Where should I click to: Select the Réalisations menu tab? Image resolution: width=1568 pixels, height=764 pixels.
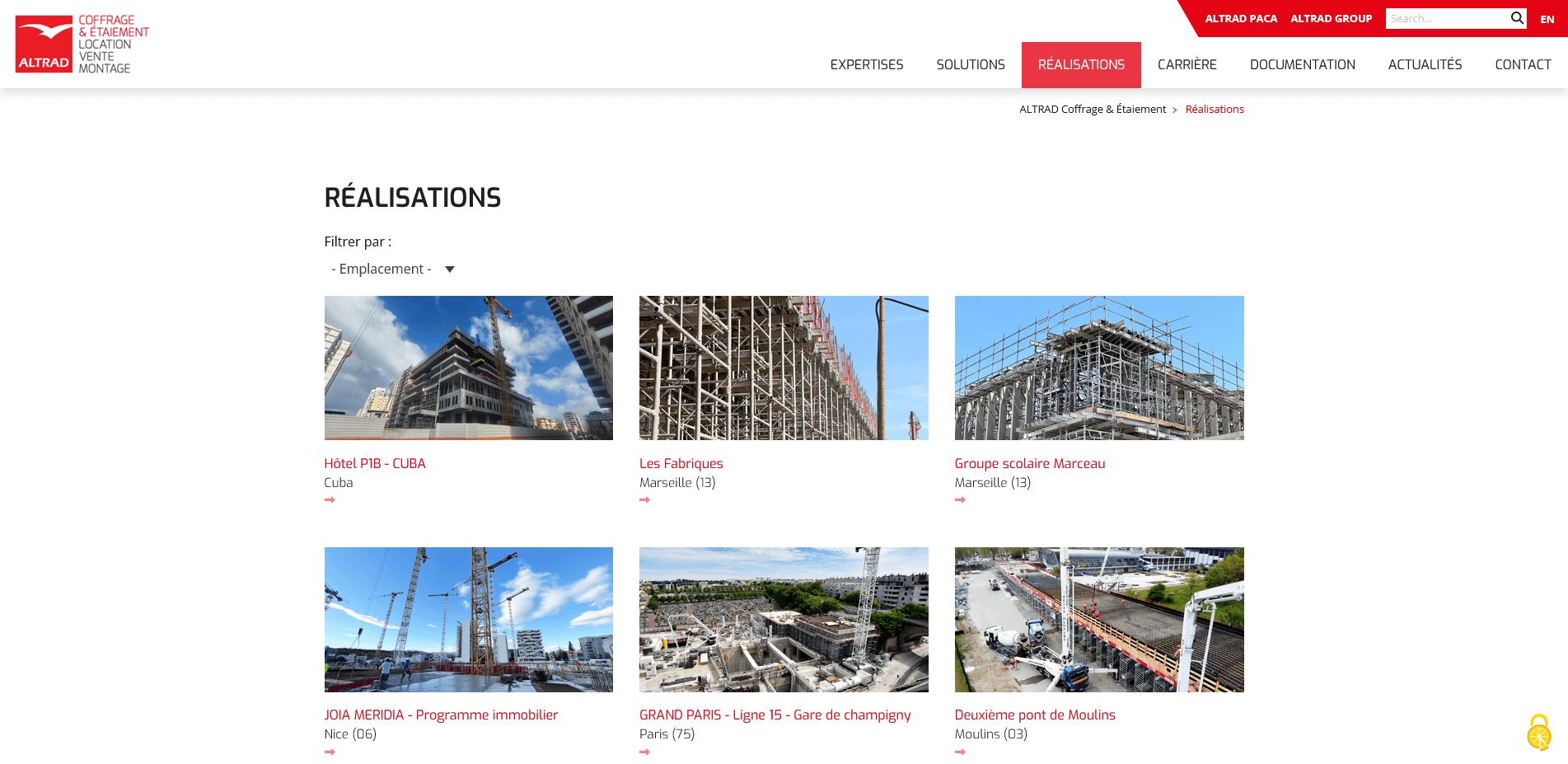(1081, 64)
